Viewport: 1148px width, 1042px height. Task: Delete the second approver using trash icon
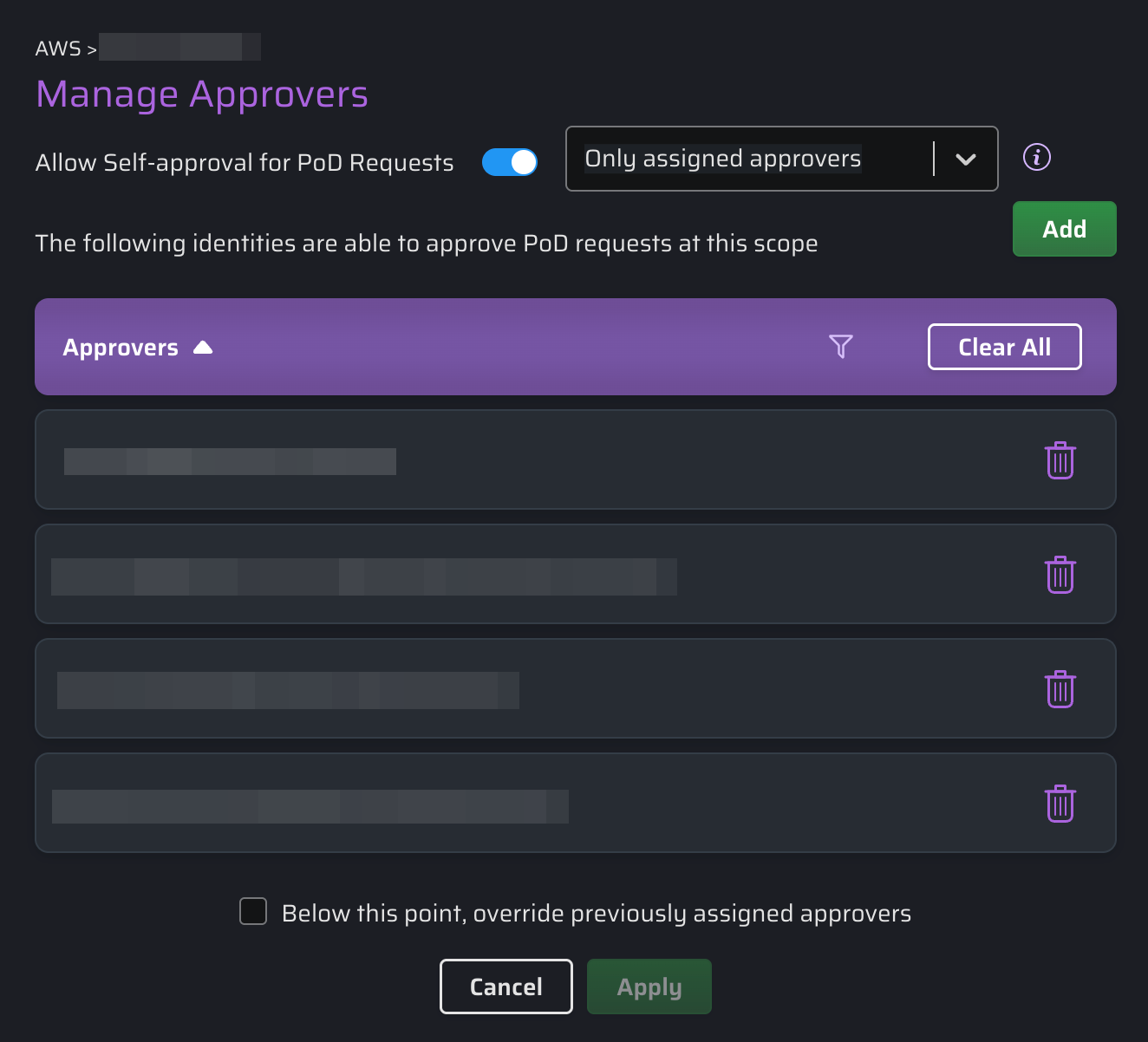pos(1060,575)
